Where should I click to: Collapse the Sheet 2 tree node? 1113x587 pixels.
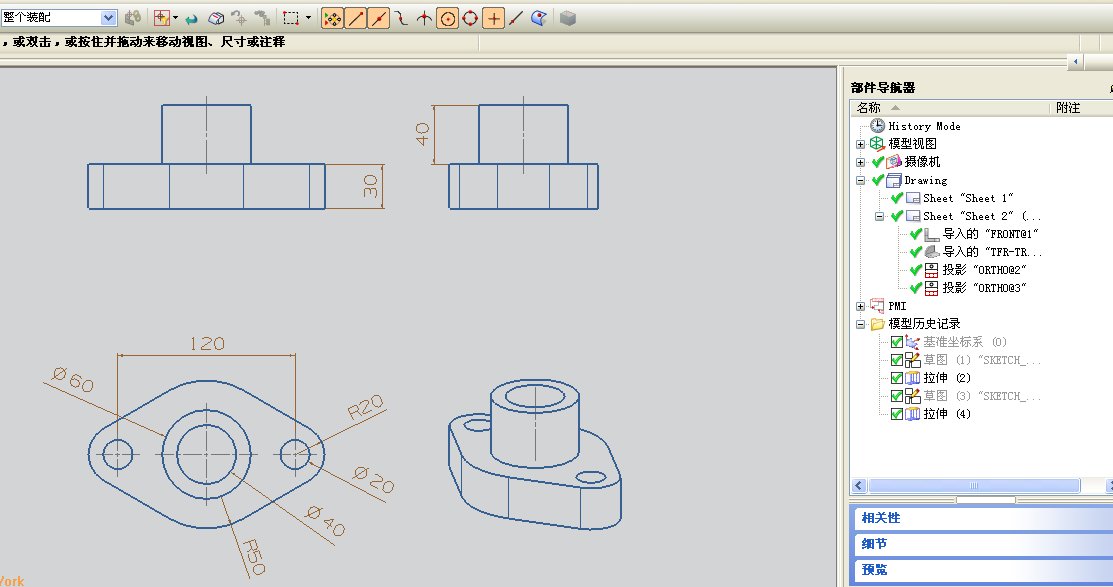pyautogui.click(x=879, y=216)
